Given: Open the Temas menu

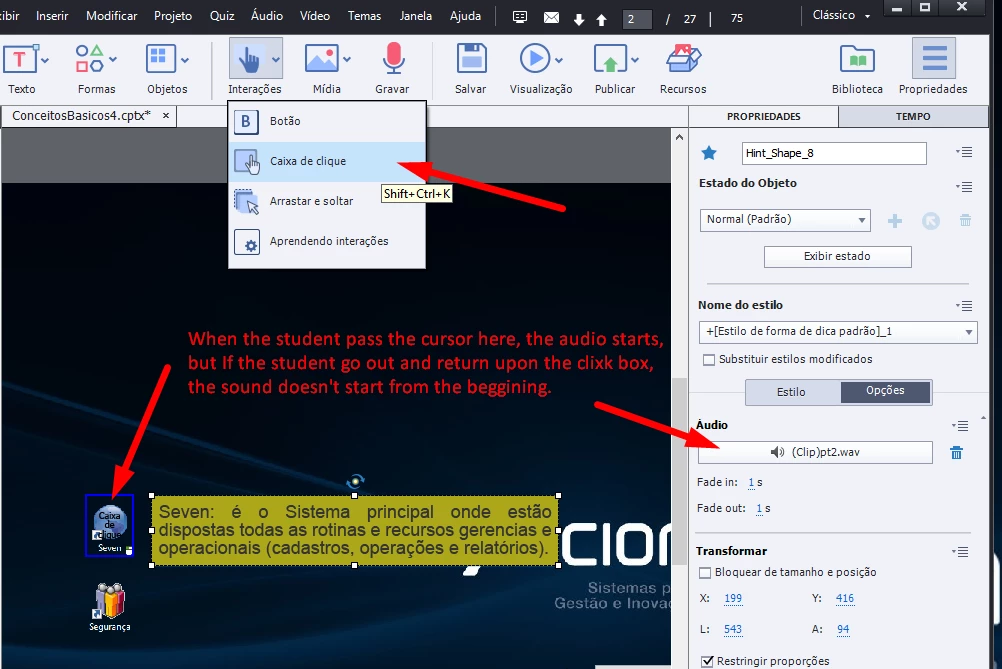Looking at the screenshot, I should point(364,16).
